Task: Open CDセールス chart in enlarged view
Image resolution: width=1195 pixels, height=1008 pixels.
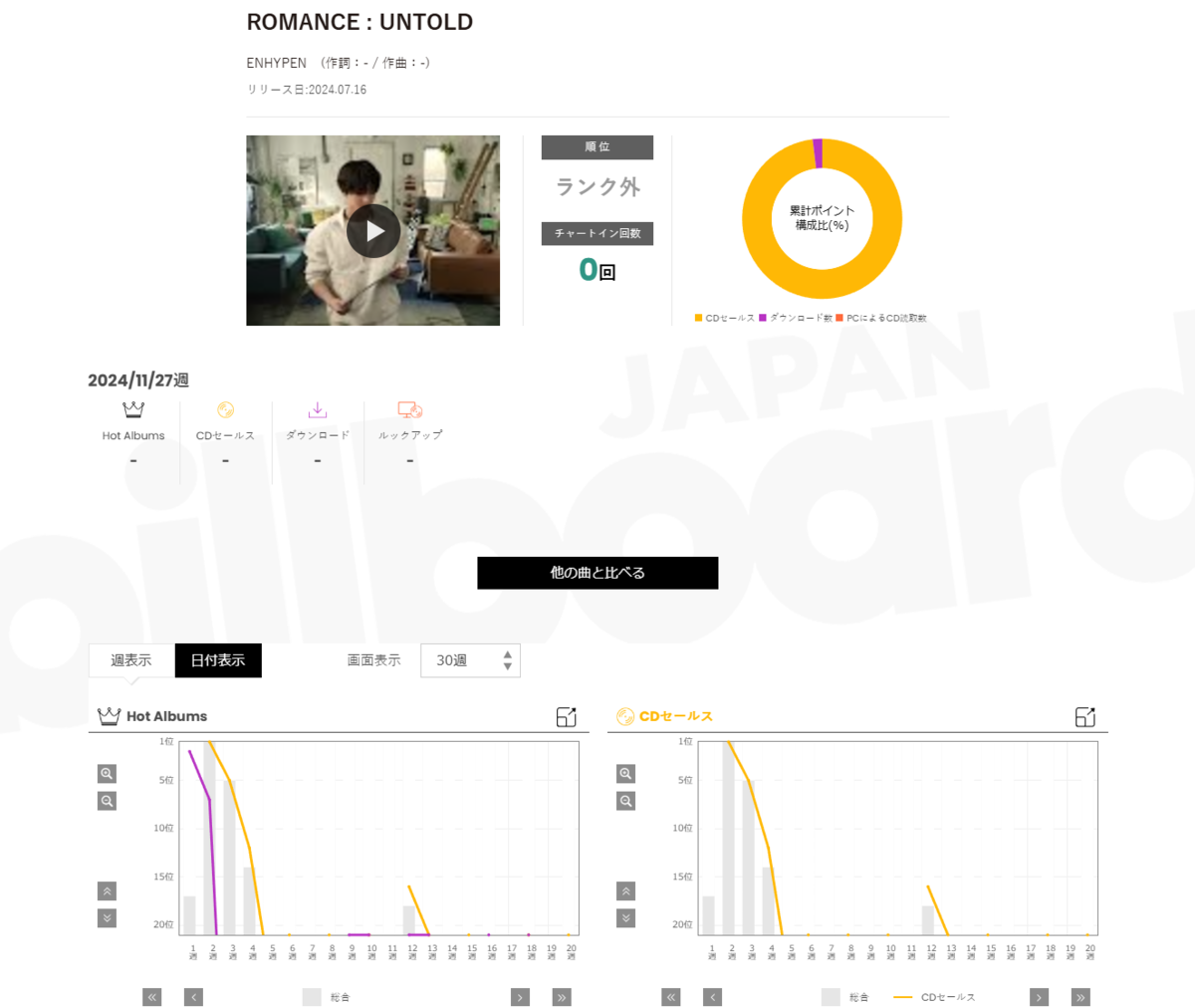Action: coord(1085,716)
